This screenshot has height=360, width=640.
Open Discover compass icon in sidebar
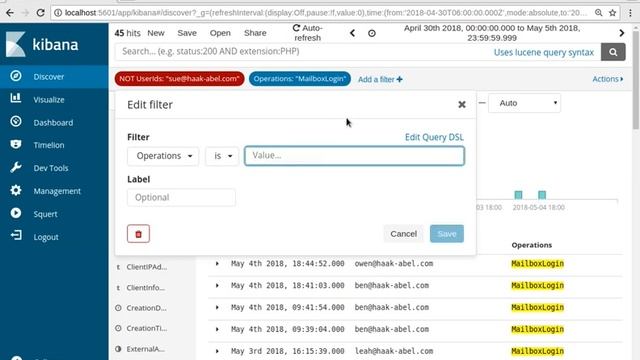coord(16,76)
